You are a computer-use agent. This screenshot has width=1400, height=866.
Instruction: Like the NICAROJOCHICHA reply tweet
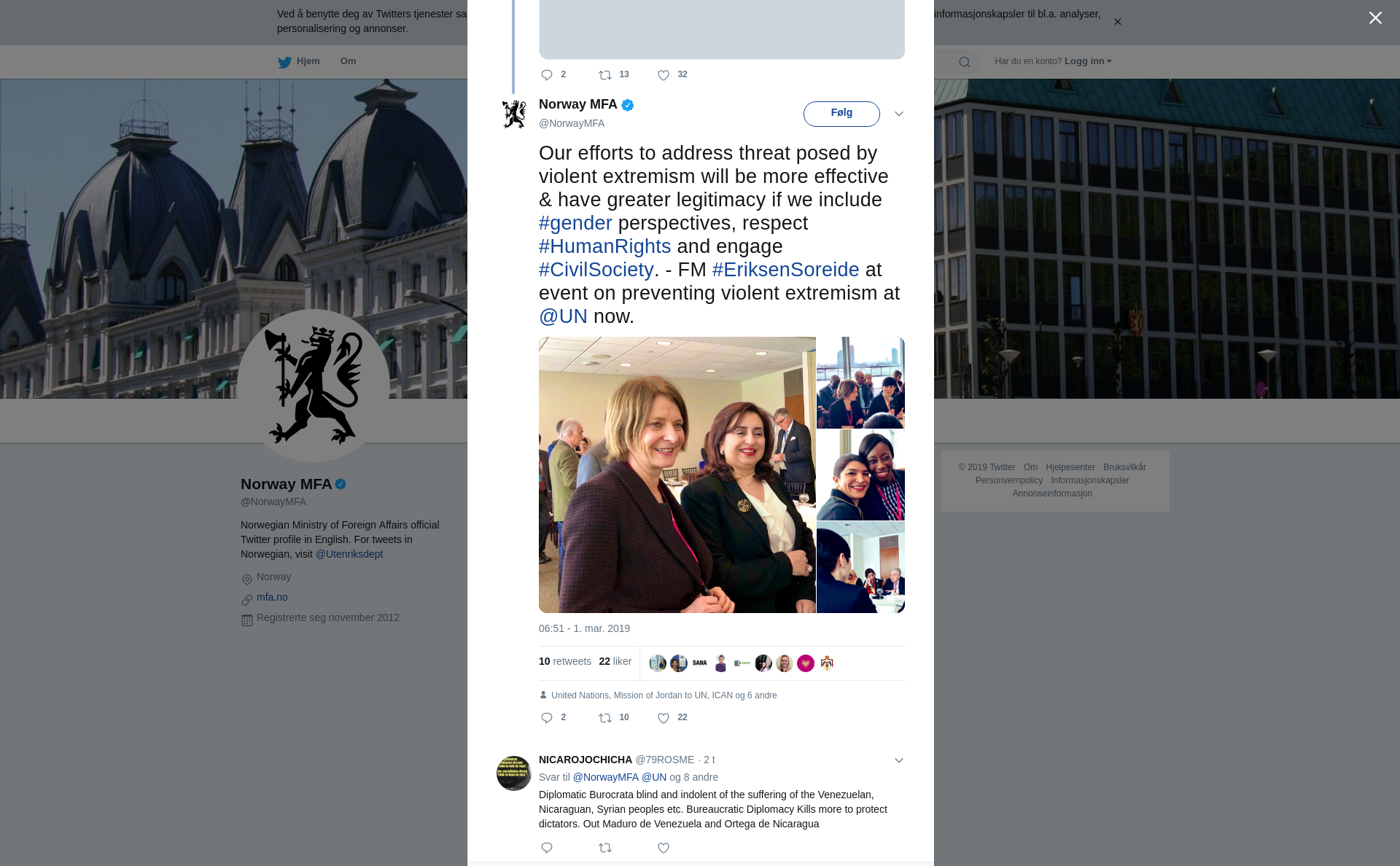pos(664,848)
